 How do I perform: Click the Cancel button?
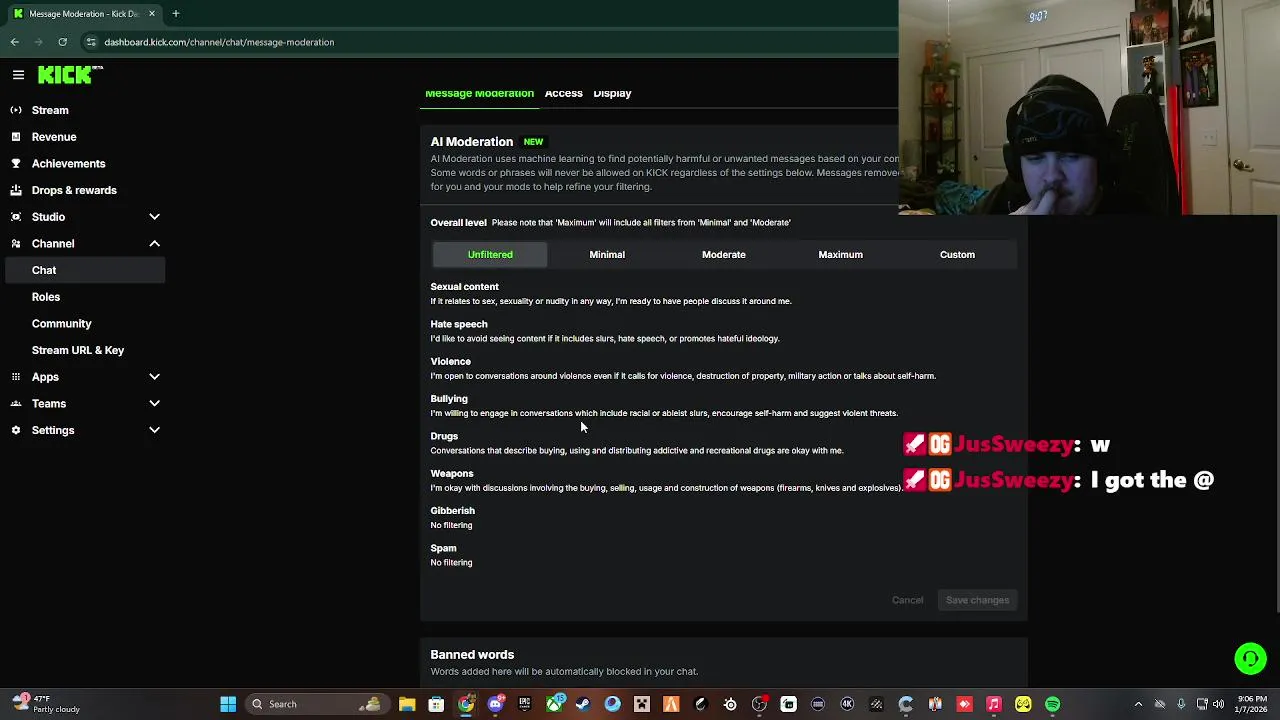point(907,600)
